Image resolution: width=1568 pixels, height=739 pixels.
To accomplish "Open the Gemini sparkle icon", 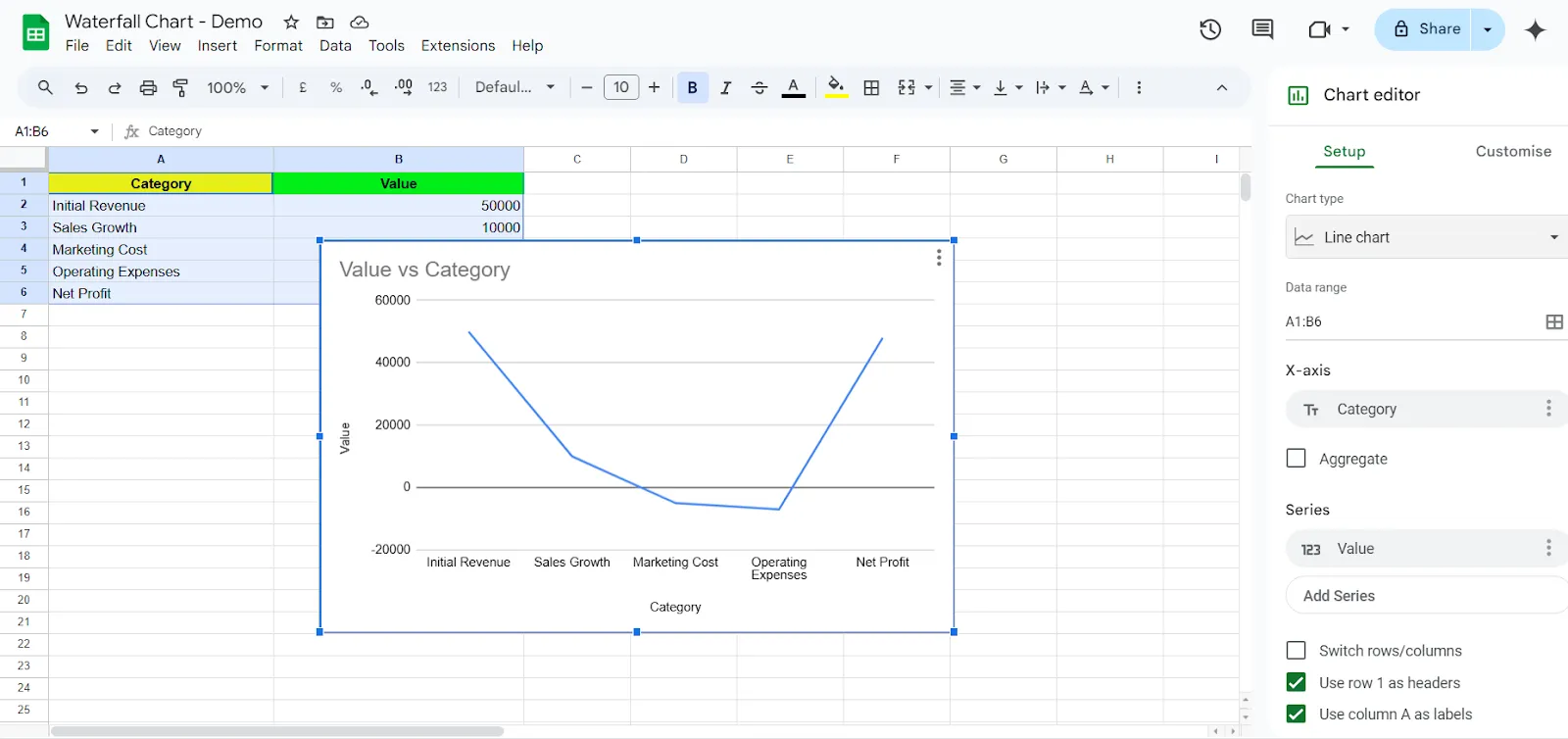I will click(1536, 29).
